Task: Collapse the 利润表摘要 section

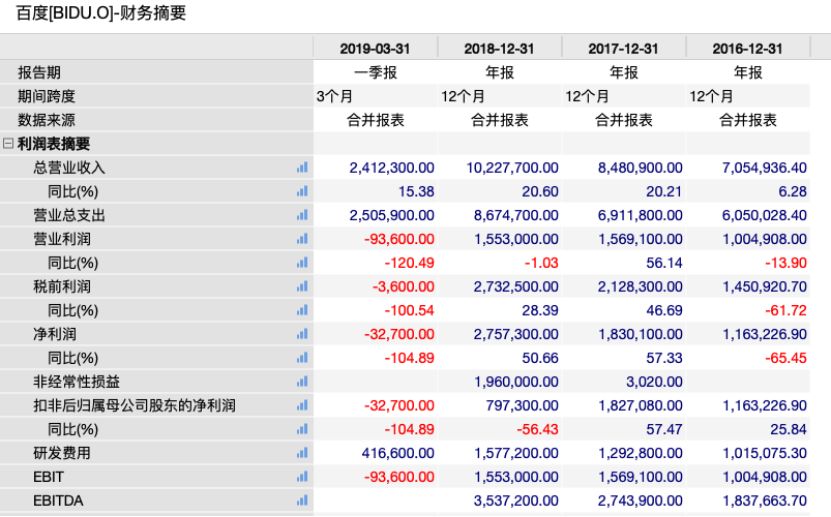Action: (8, 144)
